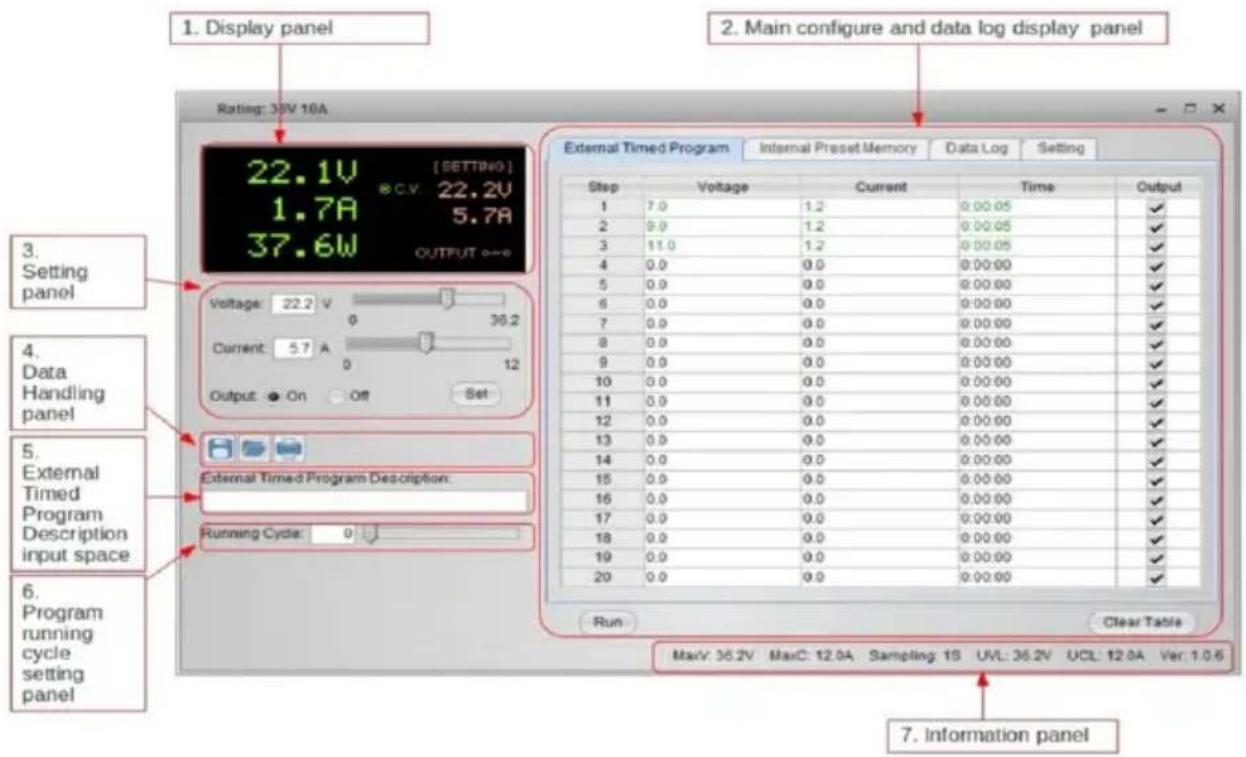Toggle Output checkbox for step 15
Screen dimensions: 1246x757
1158,479
